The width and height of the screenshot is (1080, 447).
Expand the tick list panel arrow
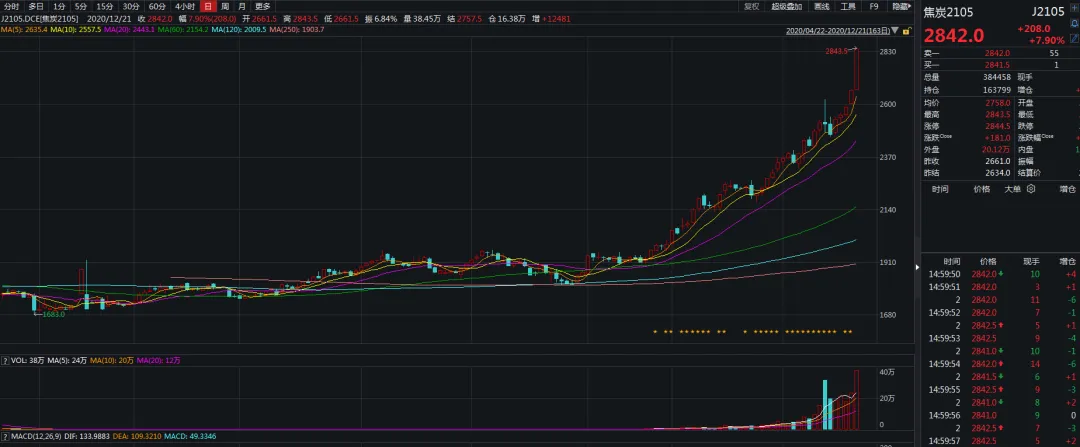click(918, 267)
